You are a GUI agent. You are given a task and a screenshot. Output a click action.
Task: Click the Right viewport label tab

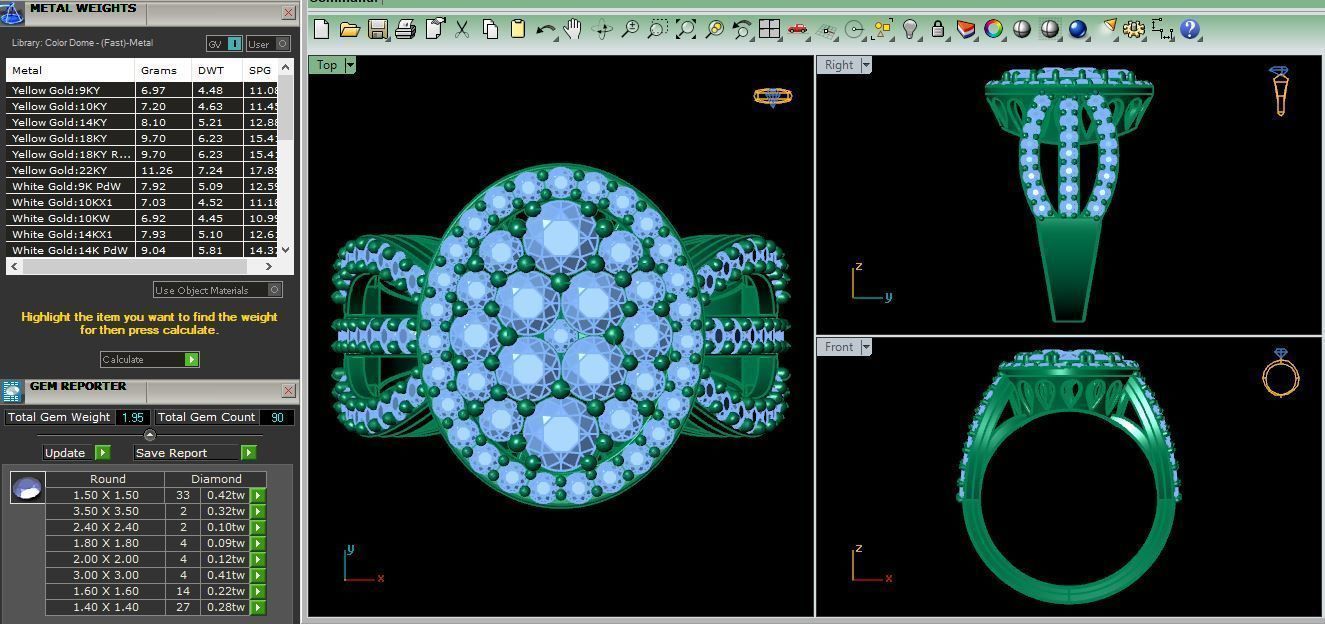(x=839, y=65)
